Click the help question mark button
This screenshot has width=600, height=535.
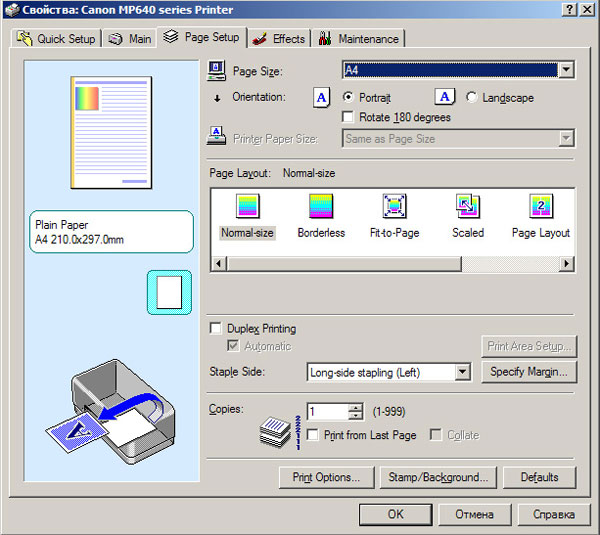[569, 10]
